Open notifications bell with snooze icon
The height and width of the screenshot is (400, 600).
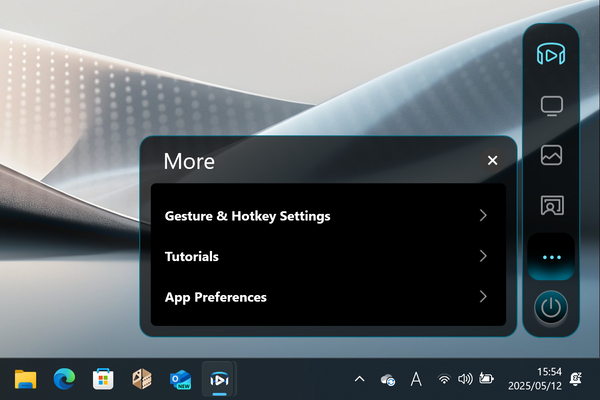576,379
